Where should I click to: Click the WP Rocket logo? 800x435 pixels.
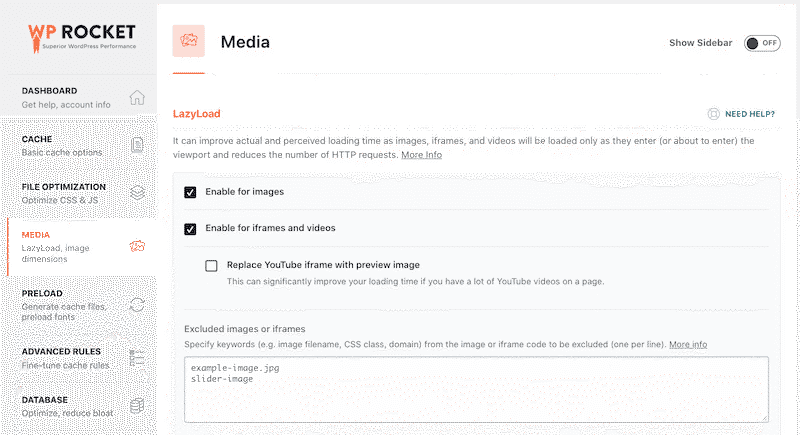[82, 38]
